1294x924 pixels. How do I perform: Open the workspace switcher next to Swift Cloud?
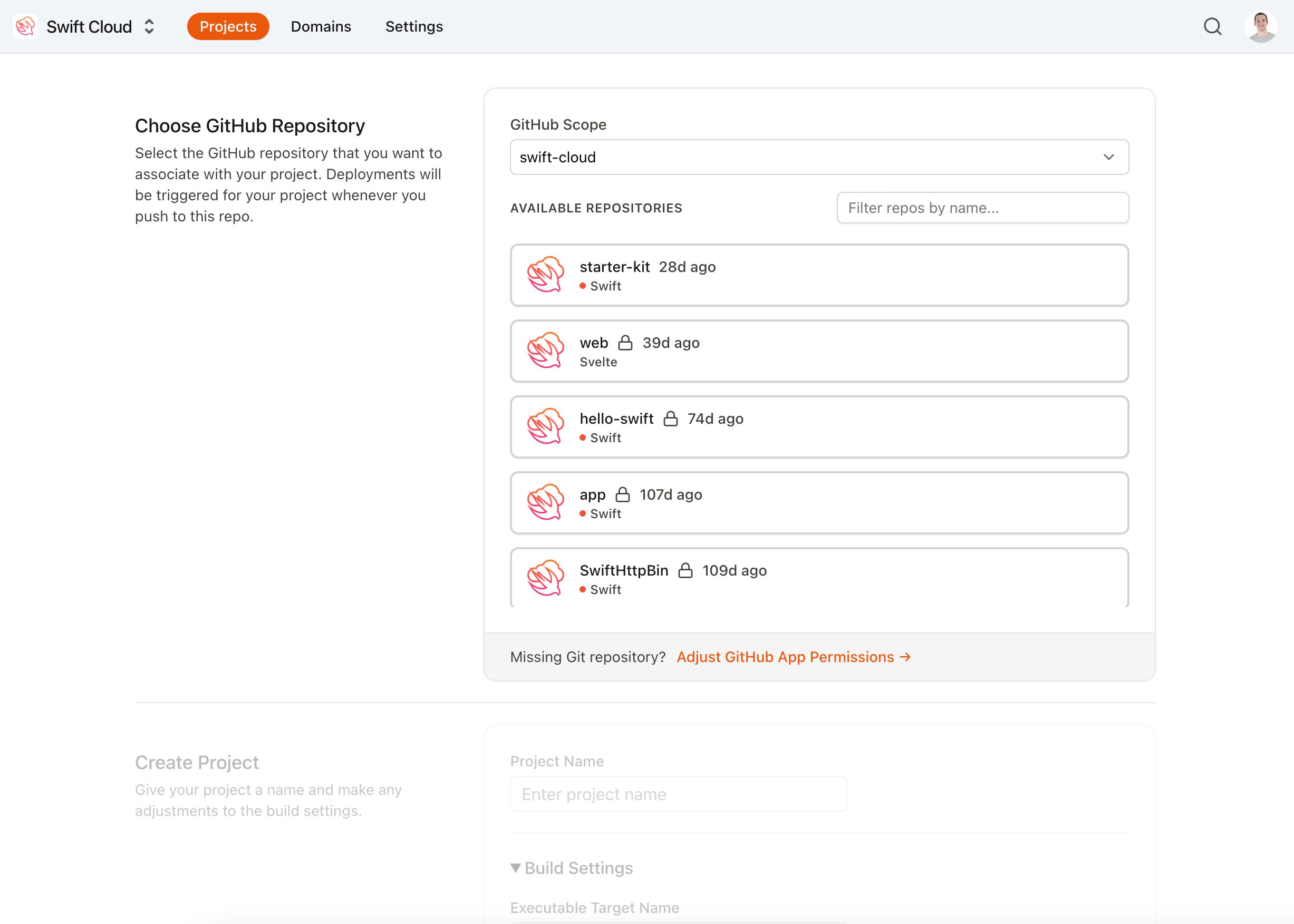pyautogui.click(x=149, y=26)
